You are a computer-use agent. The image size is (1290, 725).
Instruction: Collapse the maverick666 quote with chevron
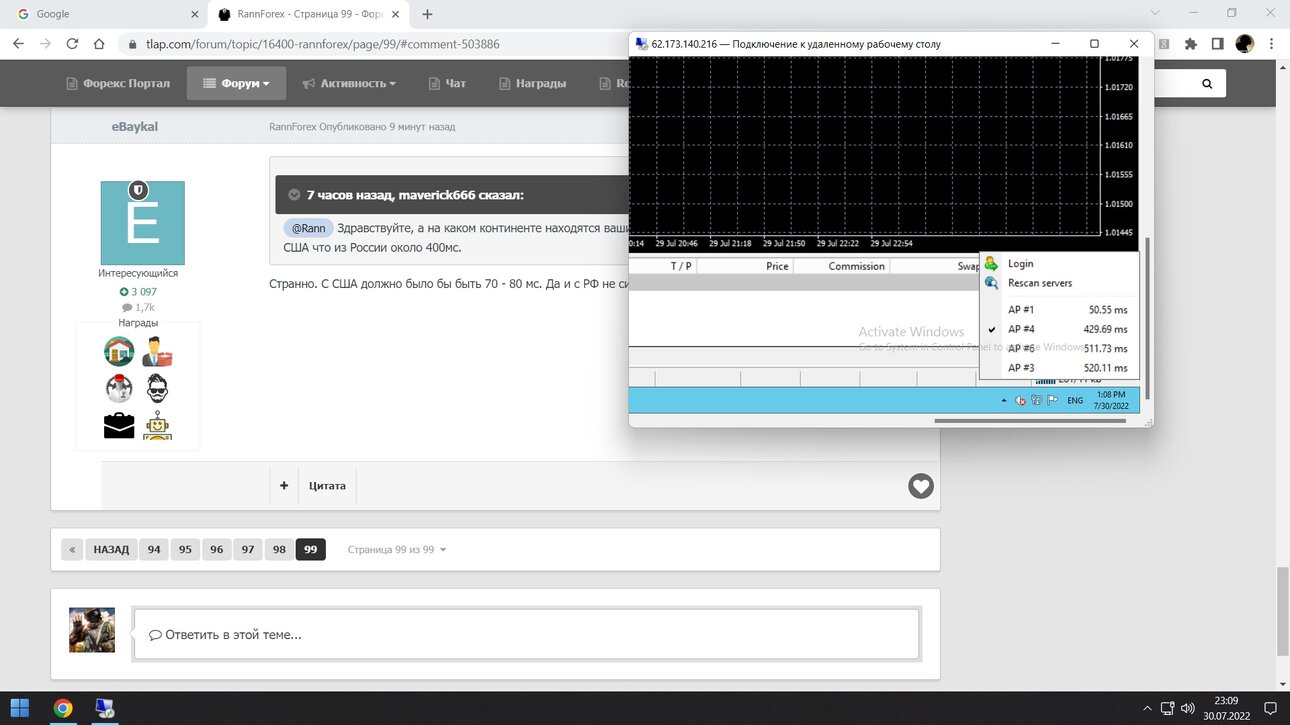tap(294, 195)
